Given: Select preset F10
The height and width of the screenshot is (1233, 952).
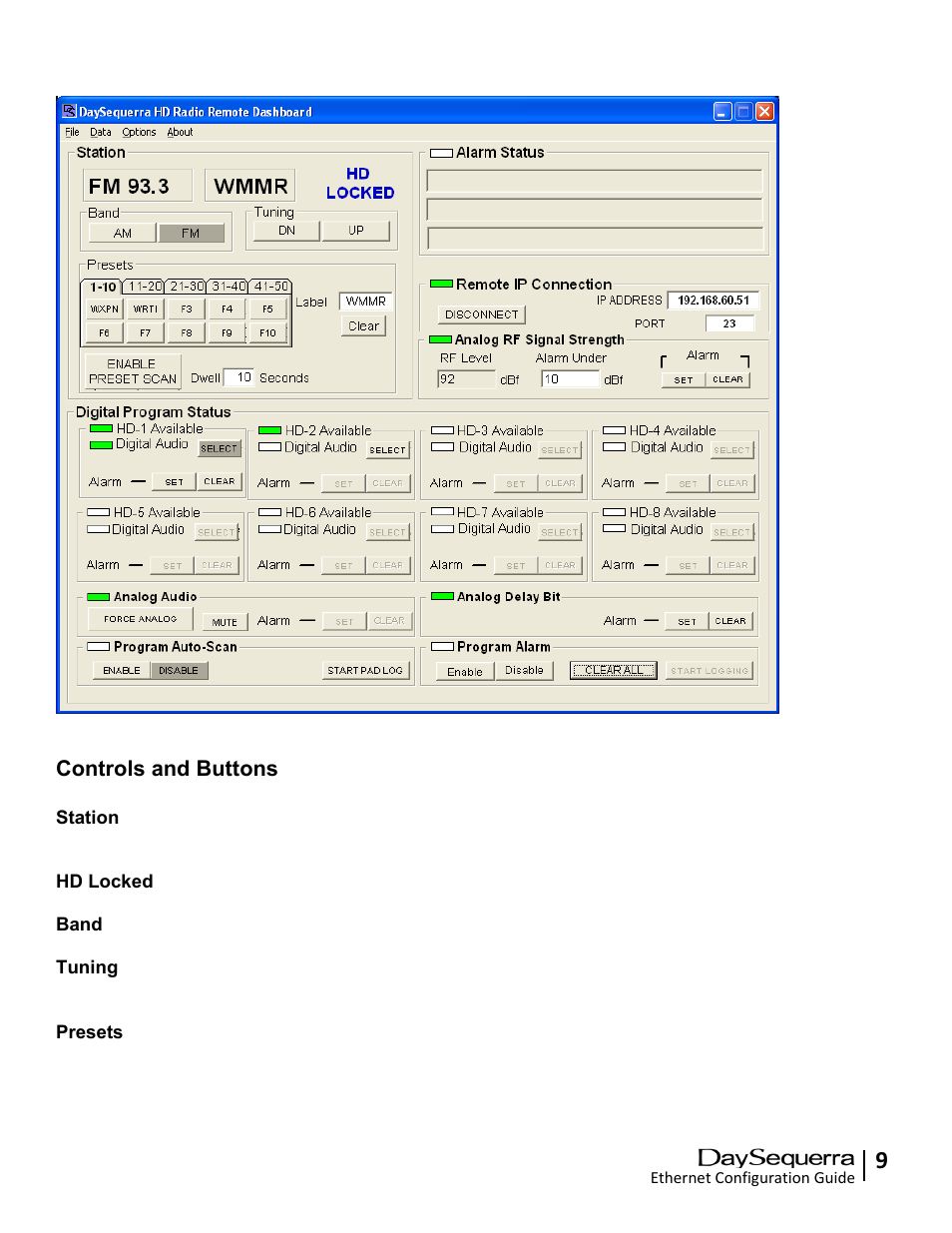Looking at the screenshot, I should [267, 333].
